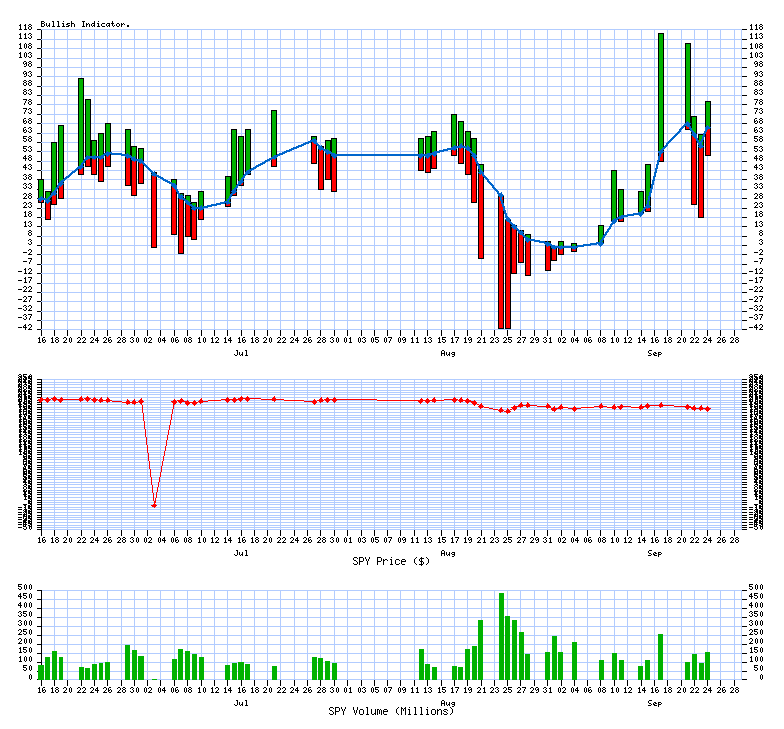This screenshot has height=729, width=784.
Task: Click the -42 label on the right y-axis
Action: click(758, 328)
